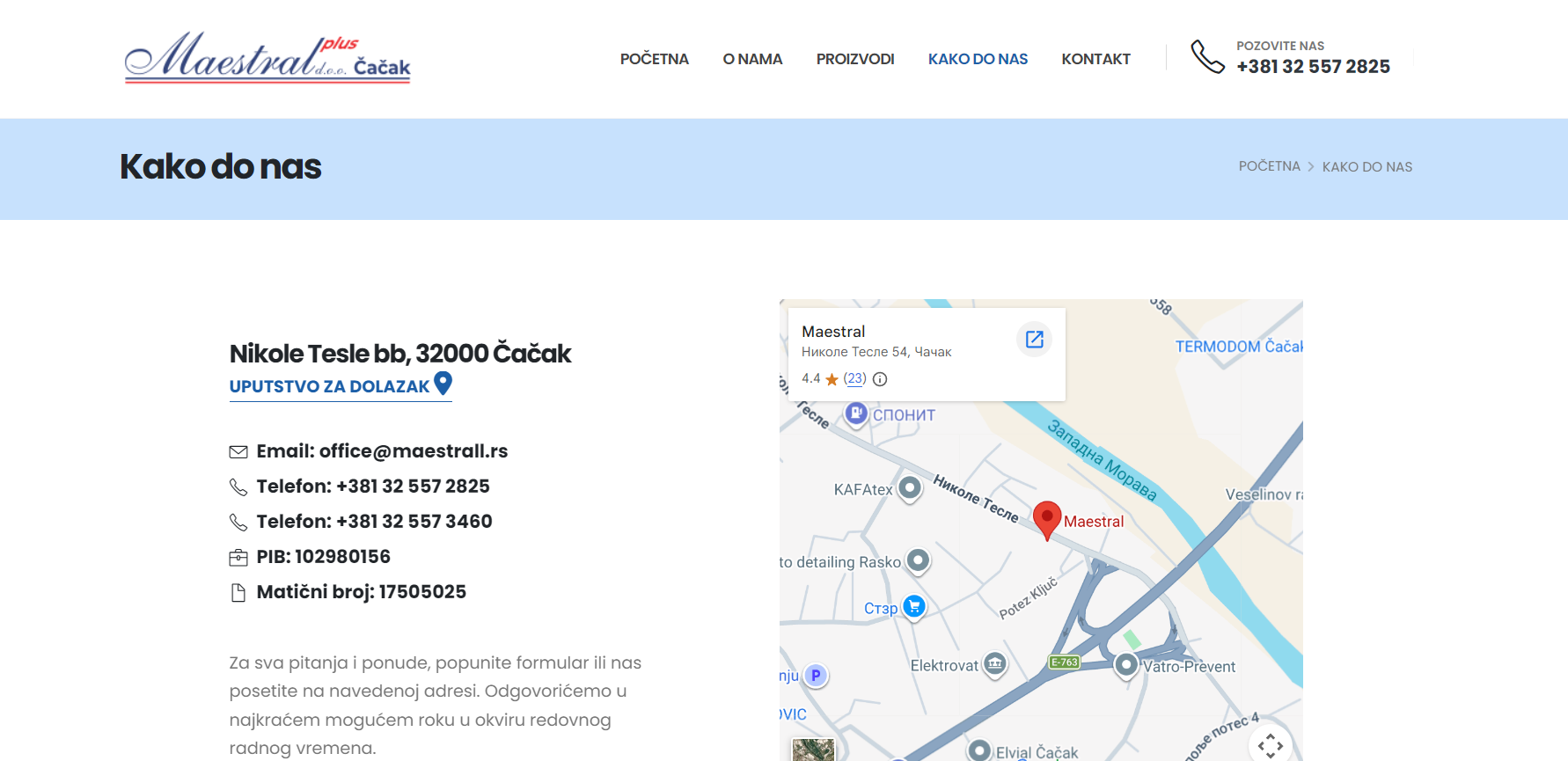Click the POZOVITE NAS header label
The width and height of the screenshot is (1568, 761).
1280,46
